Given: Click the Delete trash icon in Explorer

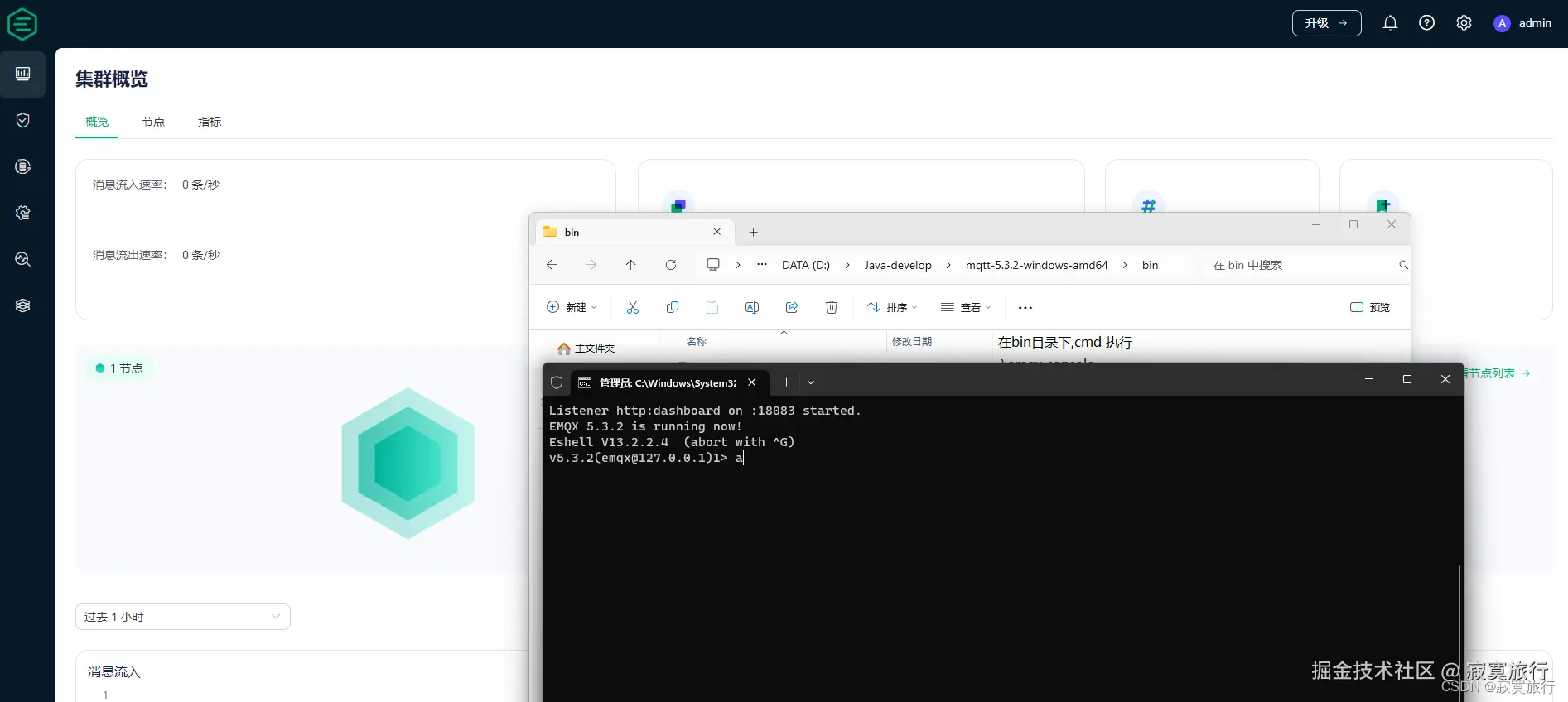Looking at the screenshot, I should pyautogui.click(x=832, y=307).
